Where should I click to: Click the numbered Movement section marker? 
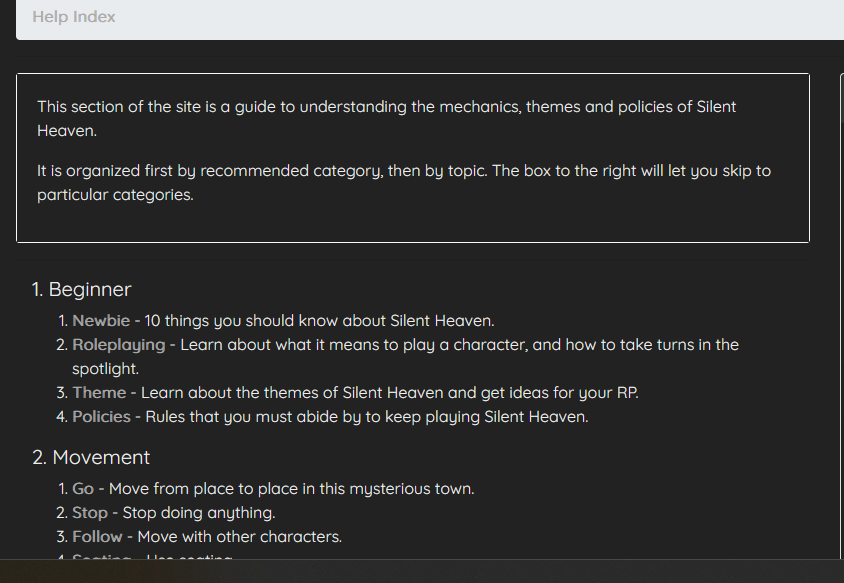(x=36, y=457)
